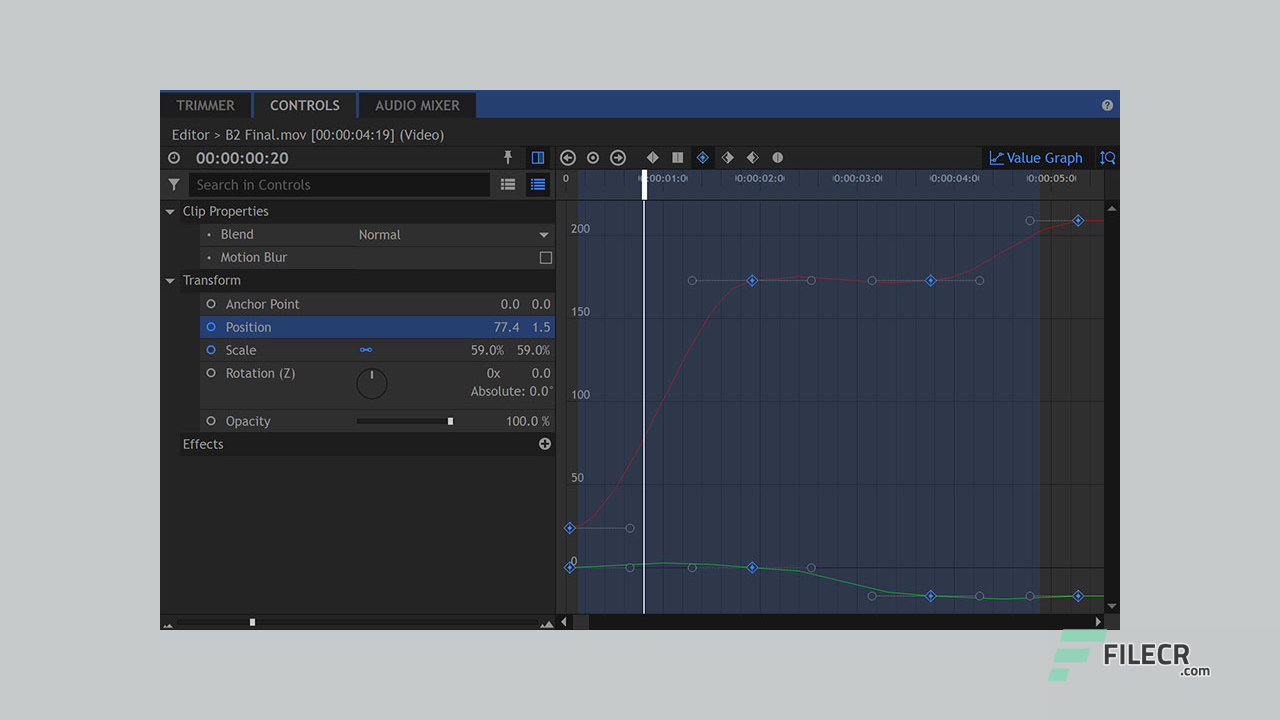1280x720 pixels.
Task: Click the Position X value 77.4
Action: click(x=506, y=327)
